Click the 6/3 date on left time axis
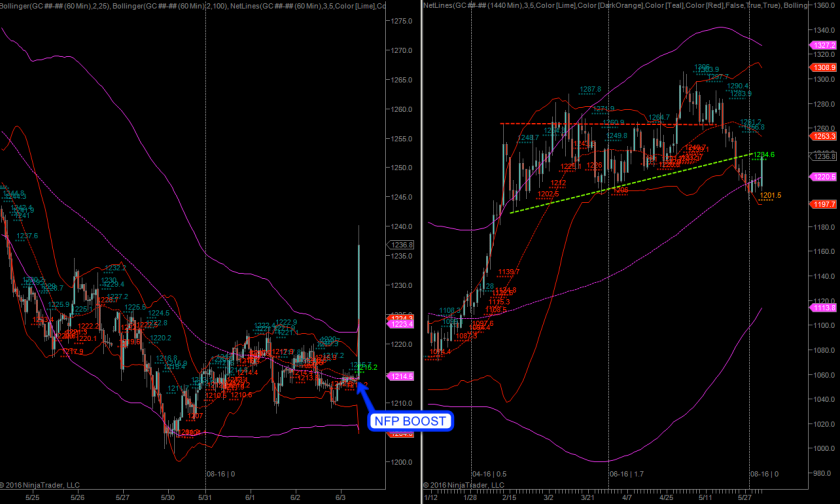This screenshot has width=840, height=504. coord(341,498)
